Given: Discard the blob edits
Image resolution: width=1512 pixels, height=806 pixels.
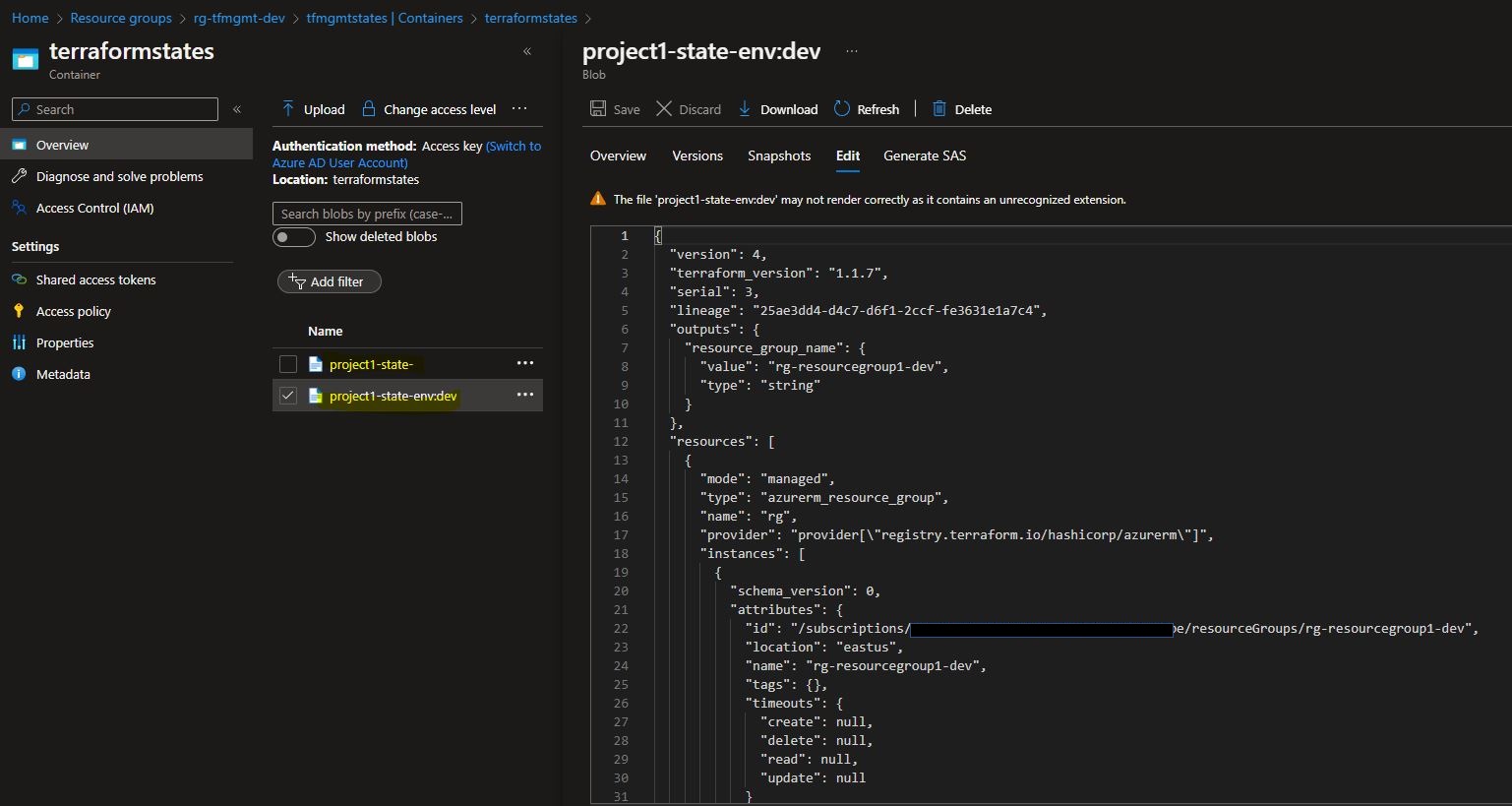Looking at the screenshot, I should (x=689, y=109).
